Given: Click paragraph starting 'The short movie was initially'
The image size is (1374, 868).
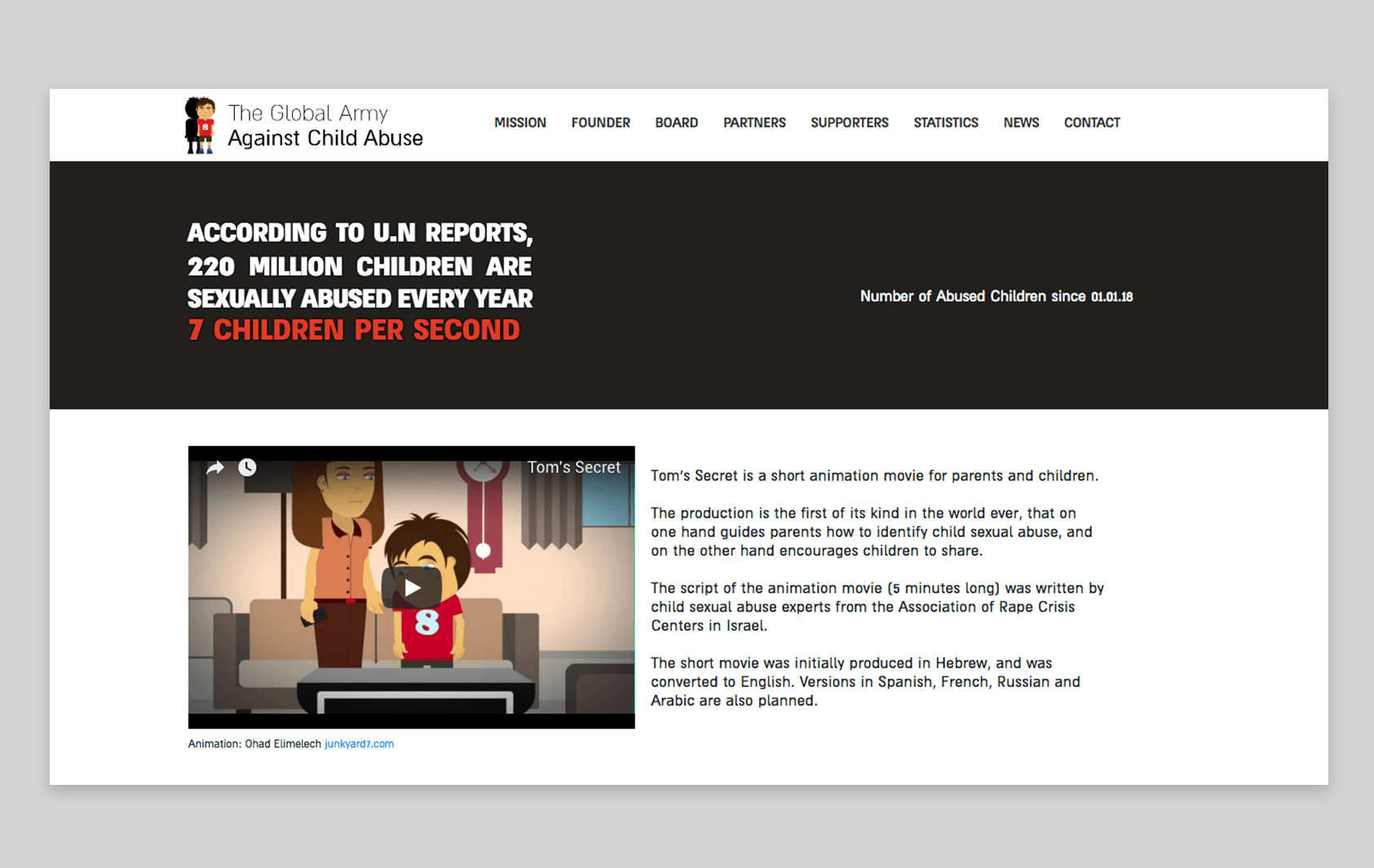Looking at the screenshot, I should [x=865, y=682].
